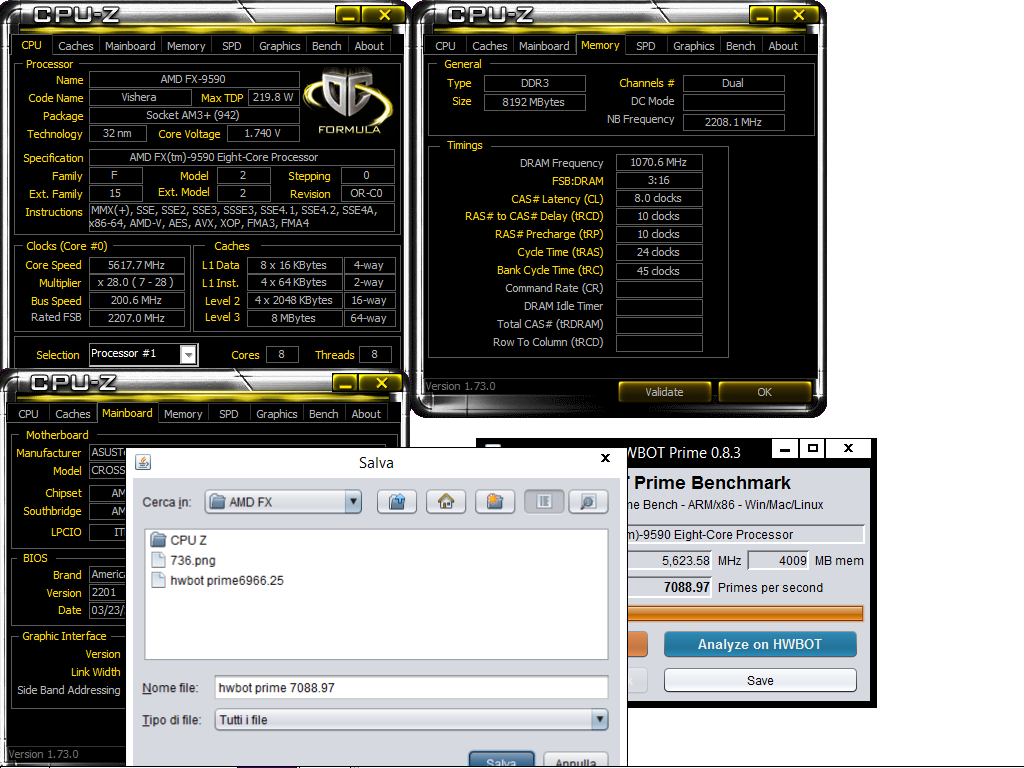The image size is (1024, 768).
Task: Switch to Memory tab in Mainboard window
Action: click(183, 414)
